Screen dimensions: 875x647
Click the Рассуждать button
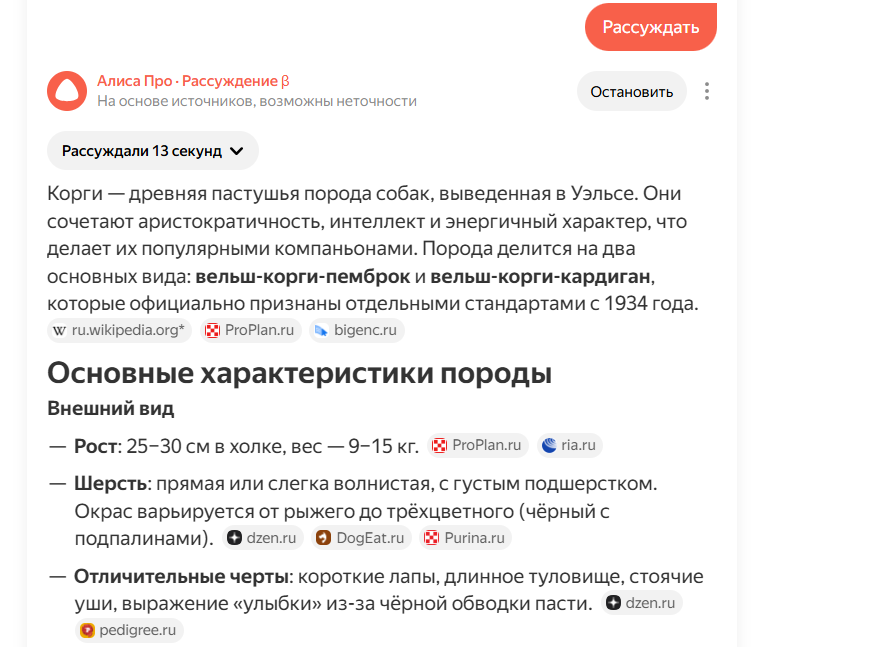[650, 27]
